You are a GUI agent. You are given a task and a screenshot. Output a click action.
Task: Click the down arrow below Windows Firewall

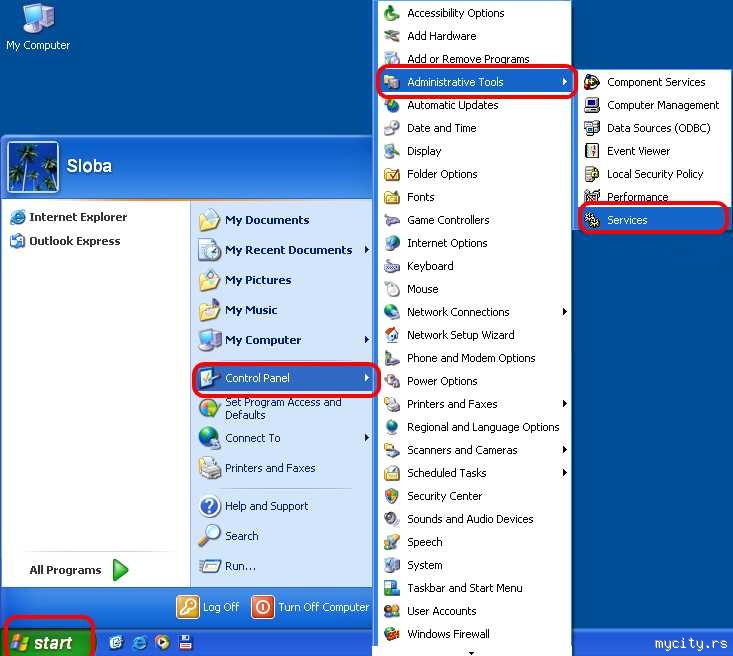tap(471, 652)
